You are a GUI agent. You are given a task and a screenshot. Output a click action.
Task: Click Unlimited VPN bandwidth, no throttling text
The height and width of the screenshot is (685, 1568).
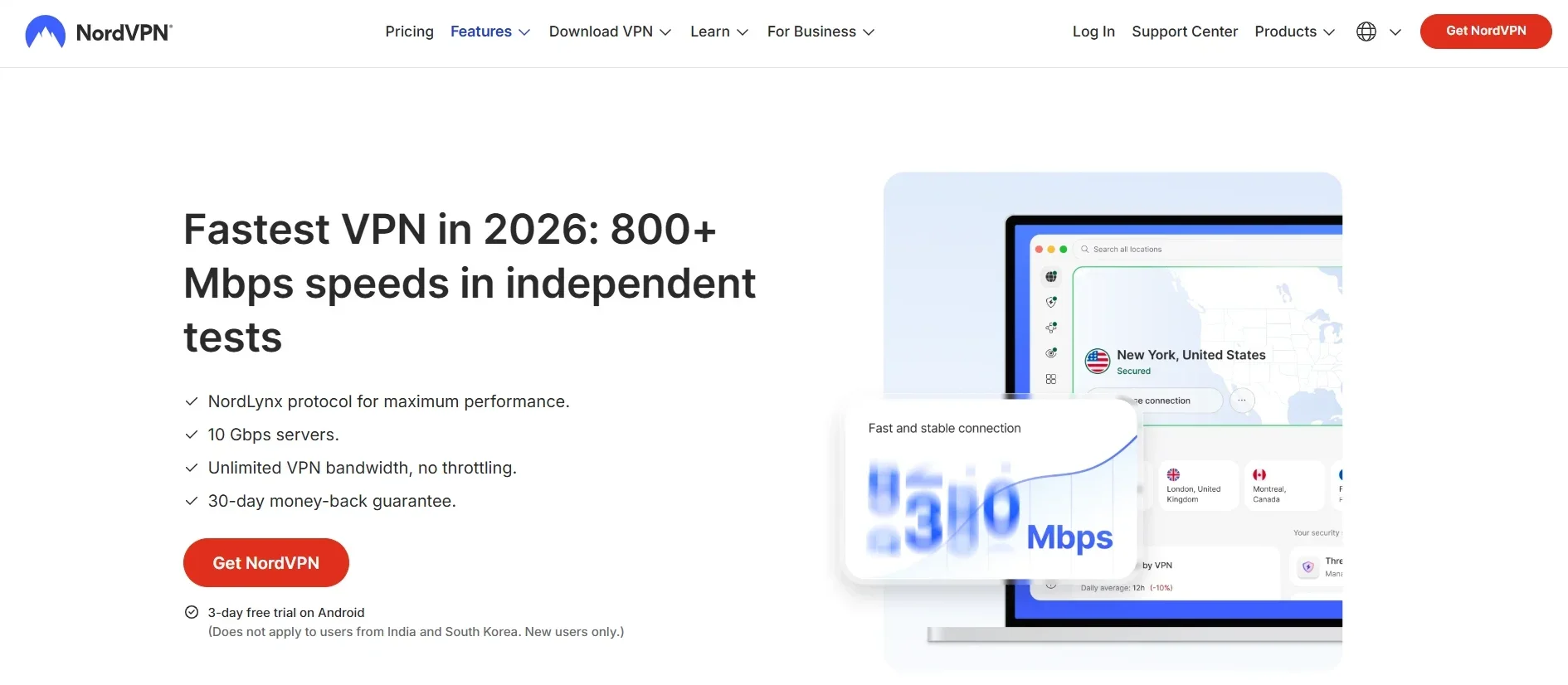click(363, 468)
